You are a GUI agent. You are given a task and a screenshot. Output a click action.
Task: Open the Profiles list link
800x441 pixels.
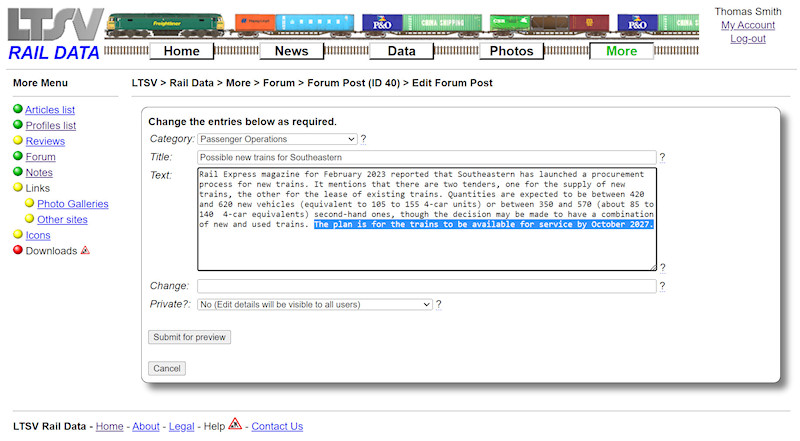point(51,126)
